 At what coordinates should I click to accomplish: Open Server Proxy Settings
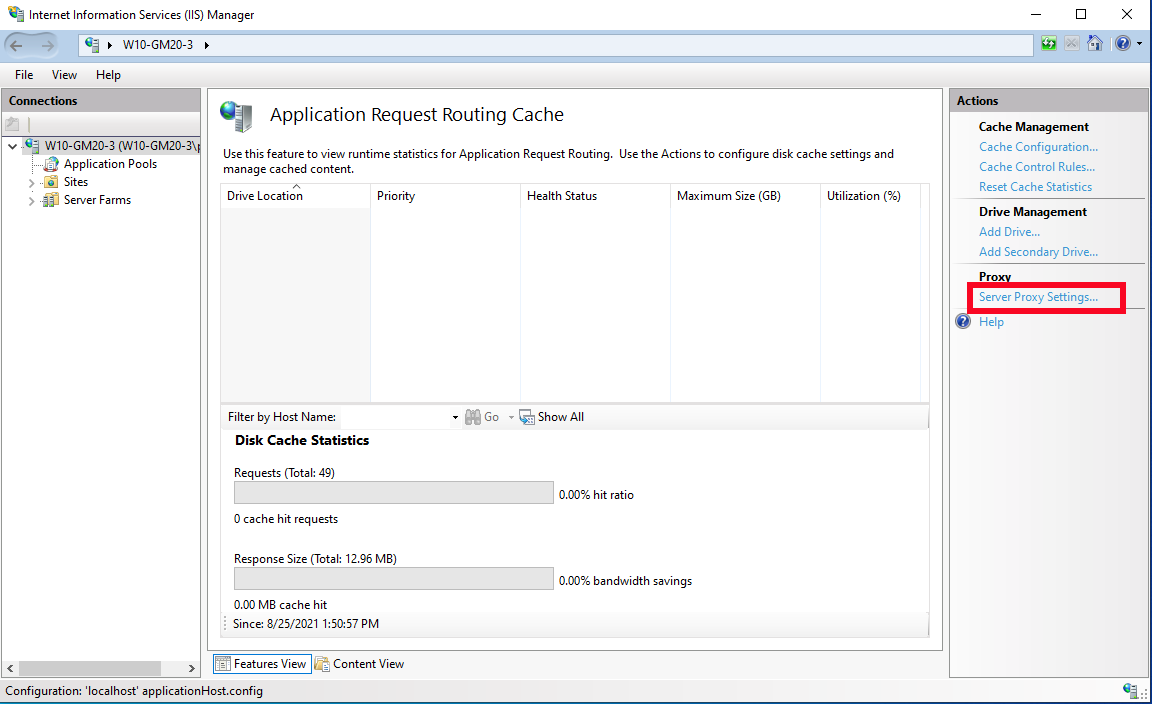(x=1040, y=297)
